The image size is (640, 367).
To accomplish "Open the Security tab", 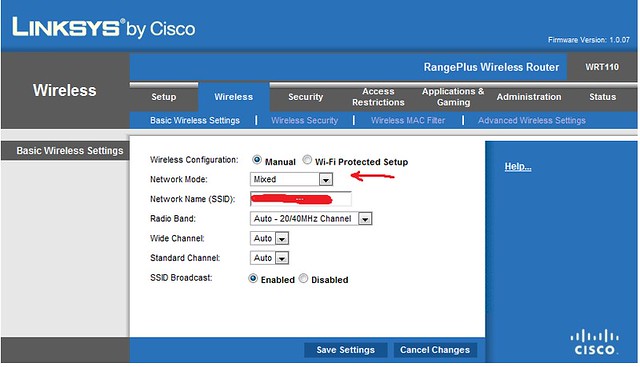I will [305, 97].
